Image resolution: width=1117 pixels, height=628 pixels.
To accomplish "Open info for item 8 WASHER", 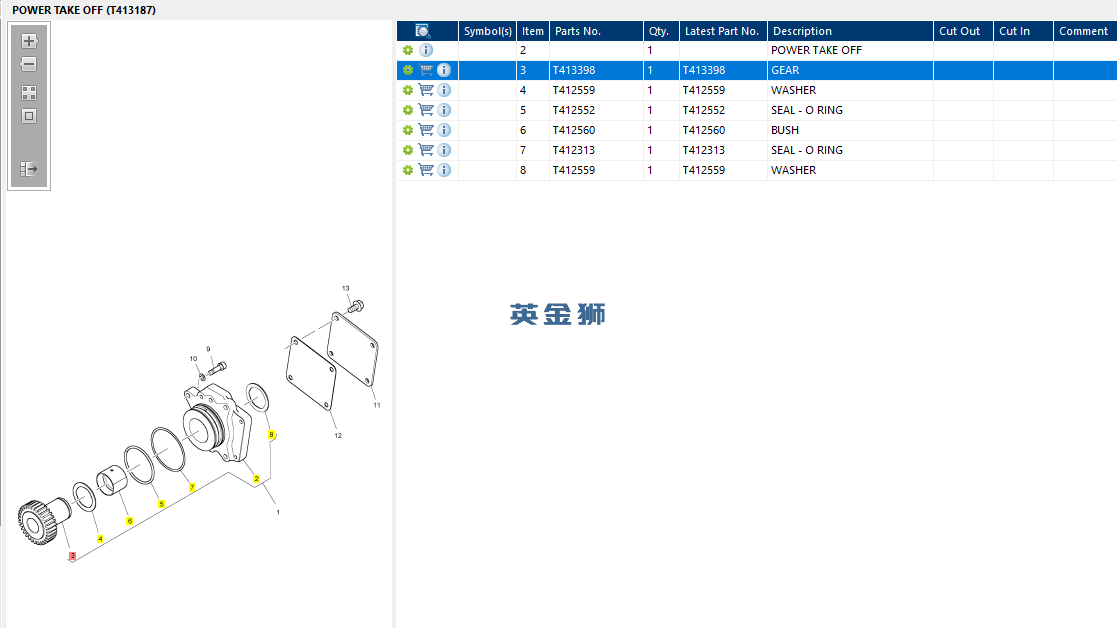I will 444,169.
